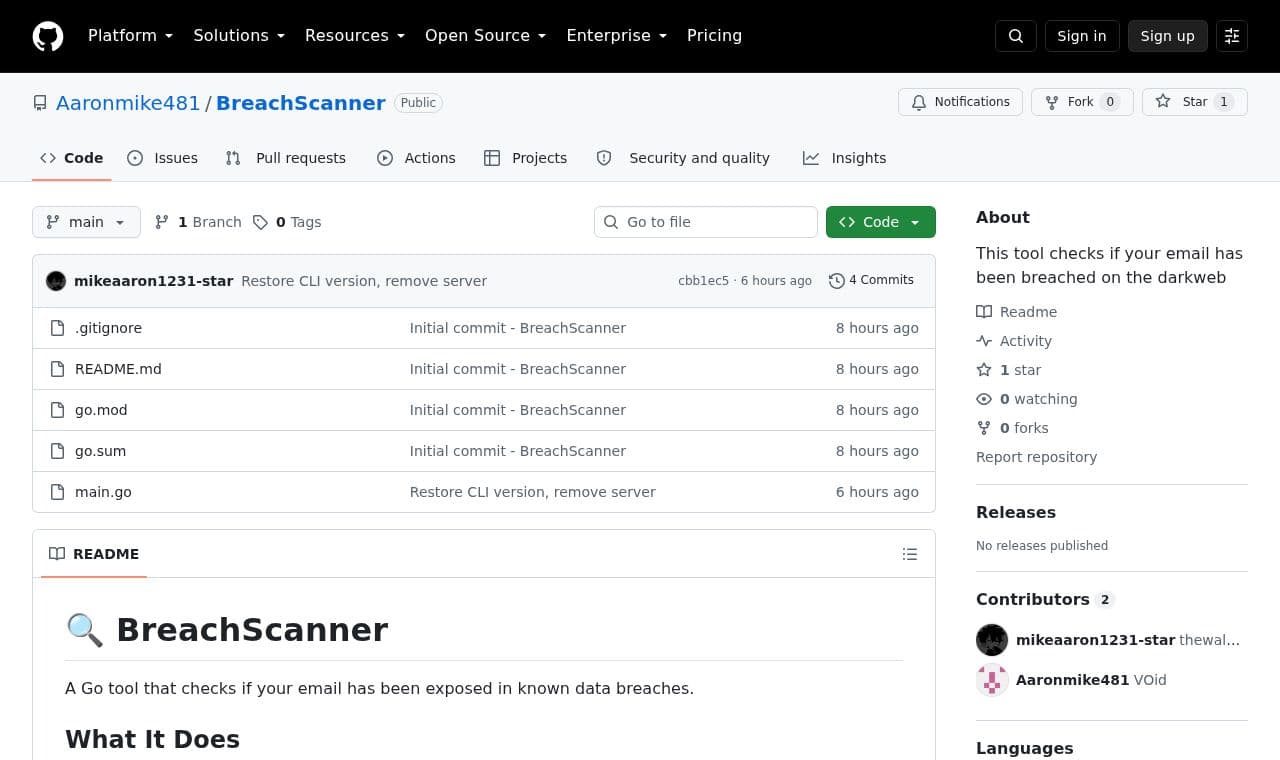Image resolution: width=1280 pixels, height=760 pixels.
Task: Open the .gitignore file
Action: [108, 328]
